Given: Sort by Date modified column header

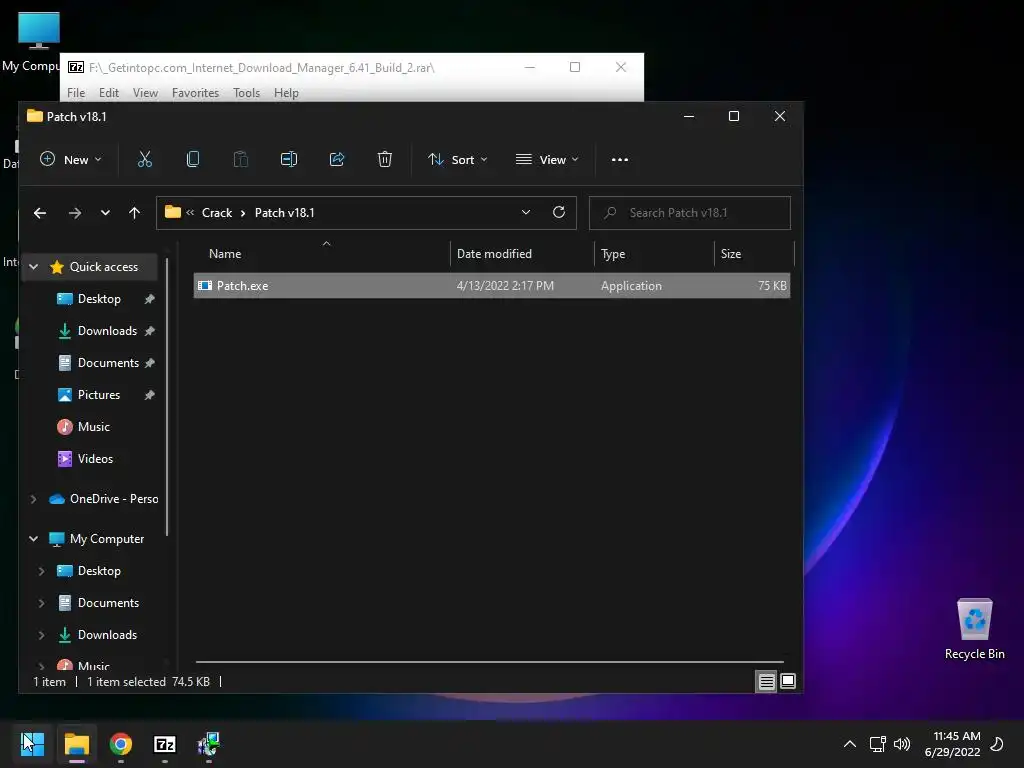Looking at the screenshot, I should click(522, 253).
